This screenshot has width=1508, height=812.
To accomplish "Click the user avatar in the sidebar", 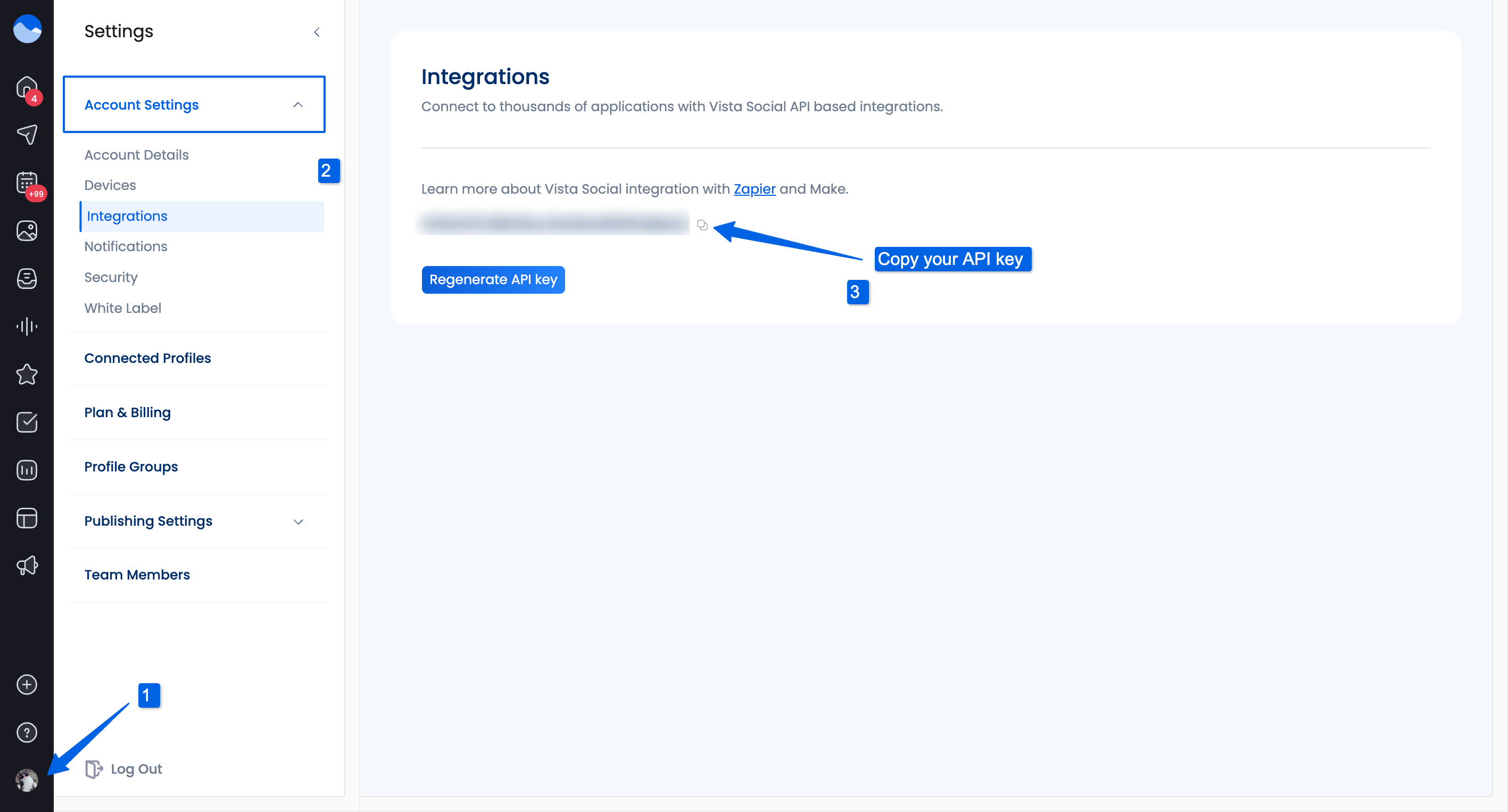I will click(27, 781).
